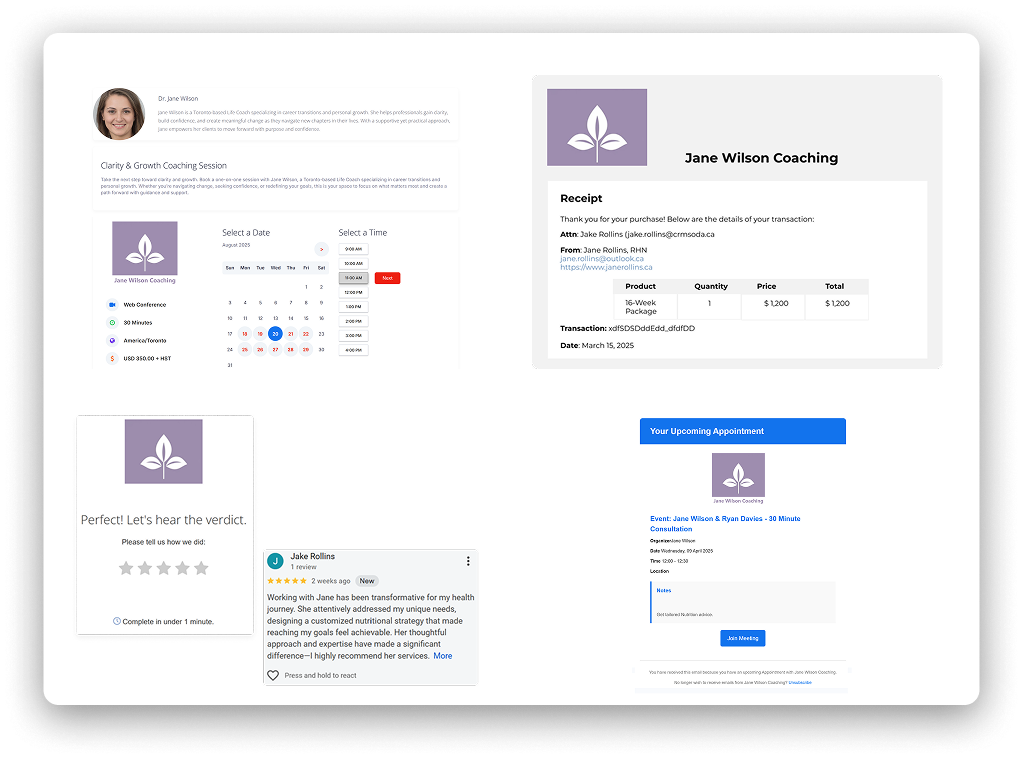Expand the review by clicking More
Screen dimensions: 1023x759
443,656
